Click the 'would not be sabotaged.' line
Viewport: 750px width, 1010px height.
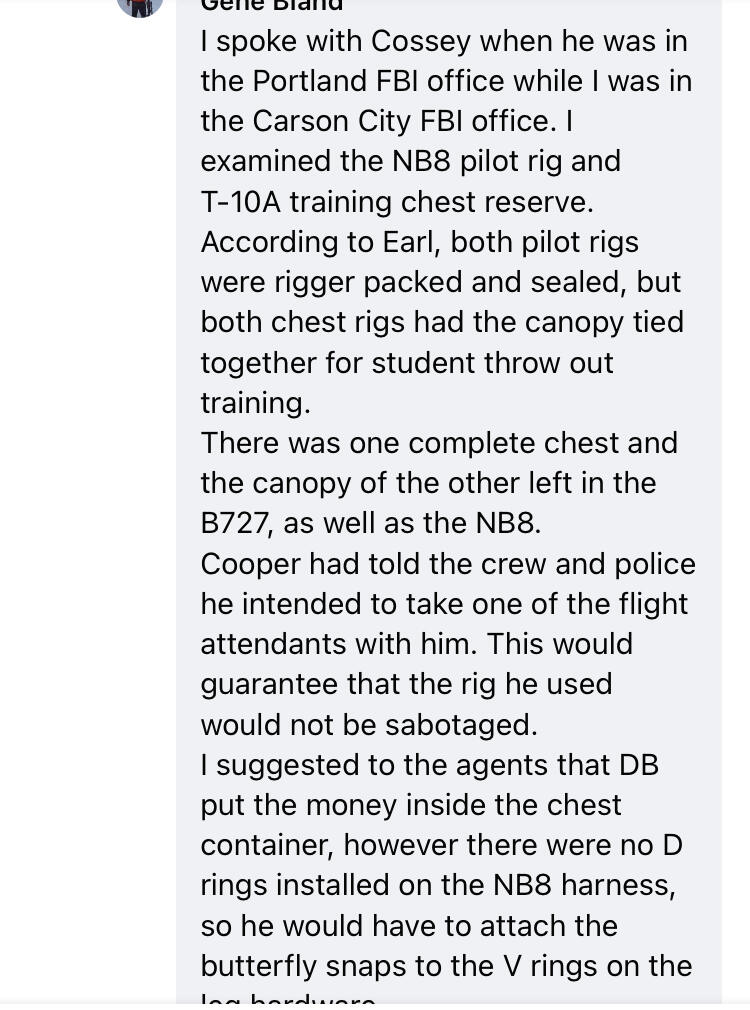[x=369, y=725]
